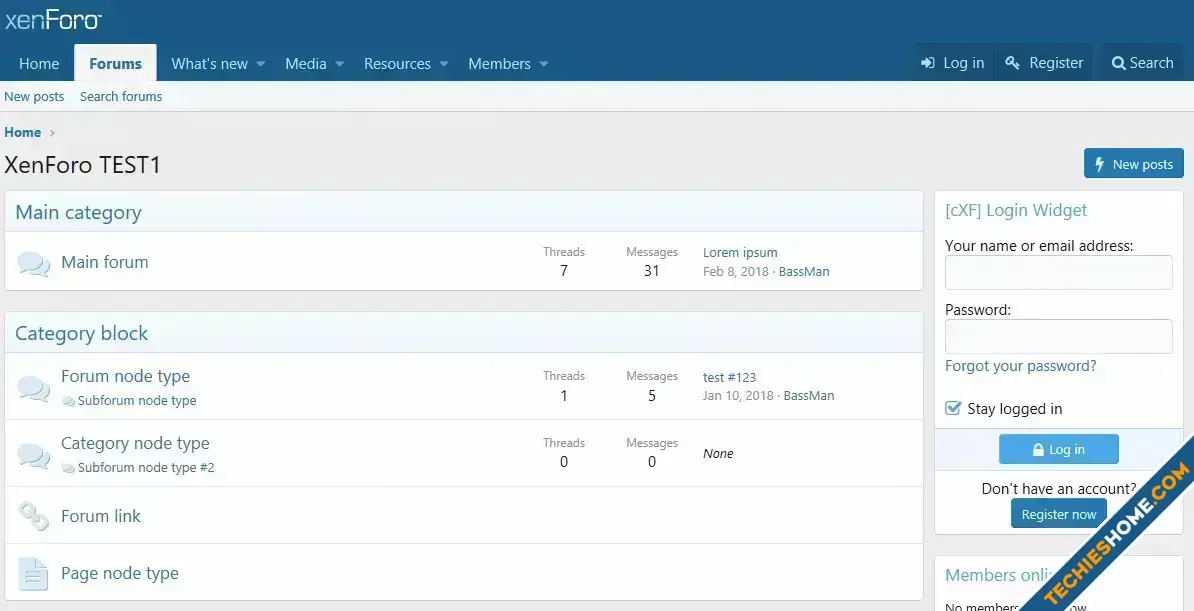Open the Page node type link
The width and height of the screenshot is (1194, 611).
pyautogui.click(x=120, y=573)
